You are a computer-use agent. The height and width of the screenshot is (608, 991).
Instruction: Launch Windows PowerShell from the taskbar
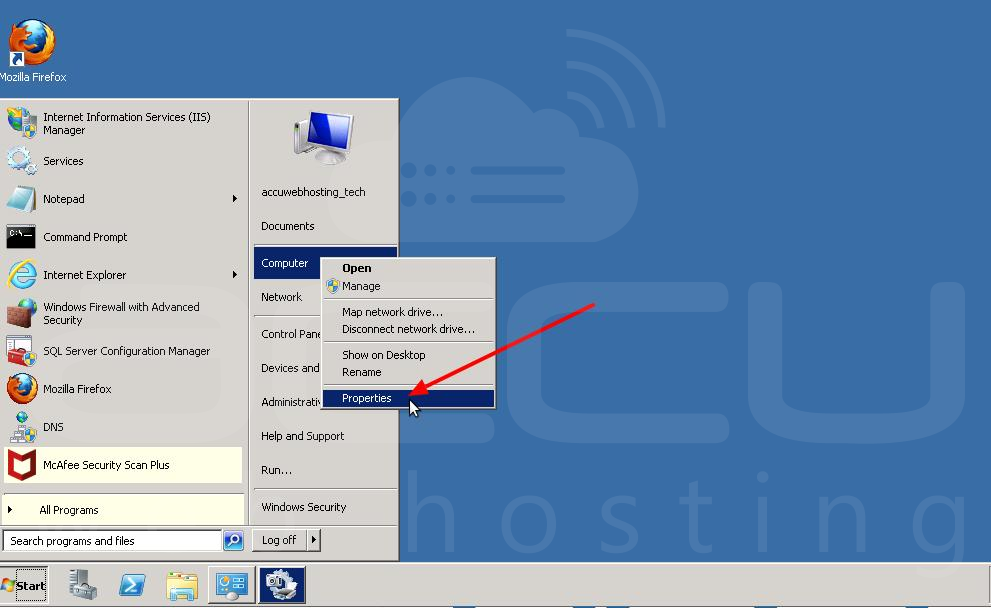pyautogui.click(x=132, y=585)
